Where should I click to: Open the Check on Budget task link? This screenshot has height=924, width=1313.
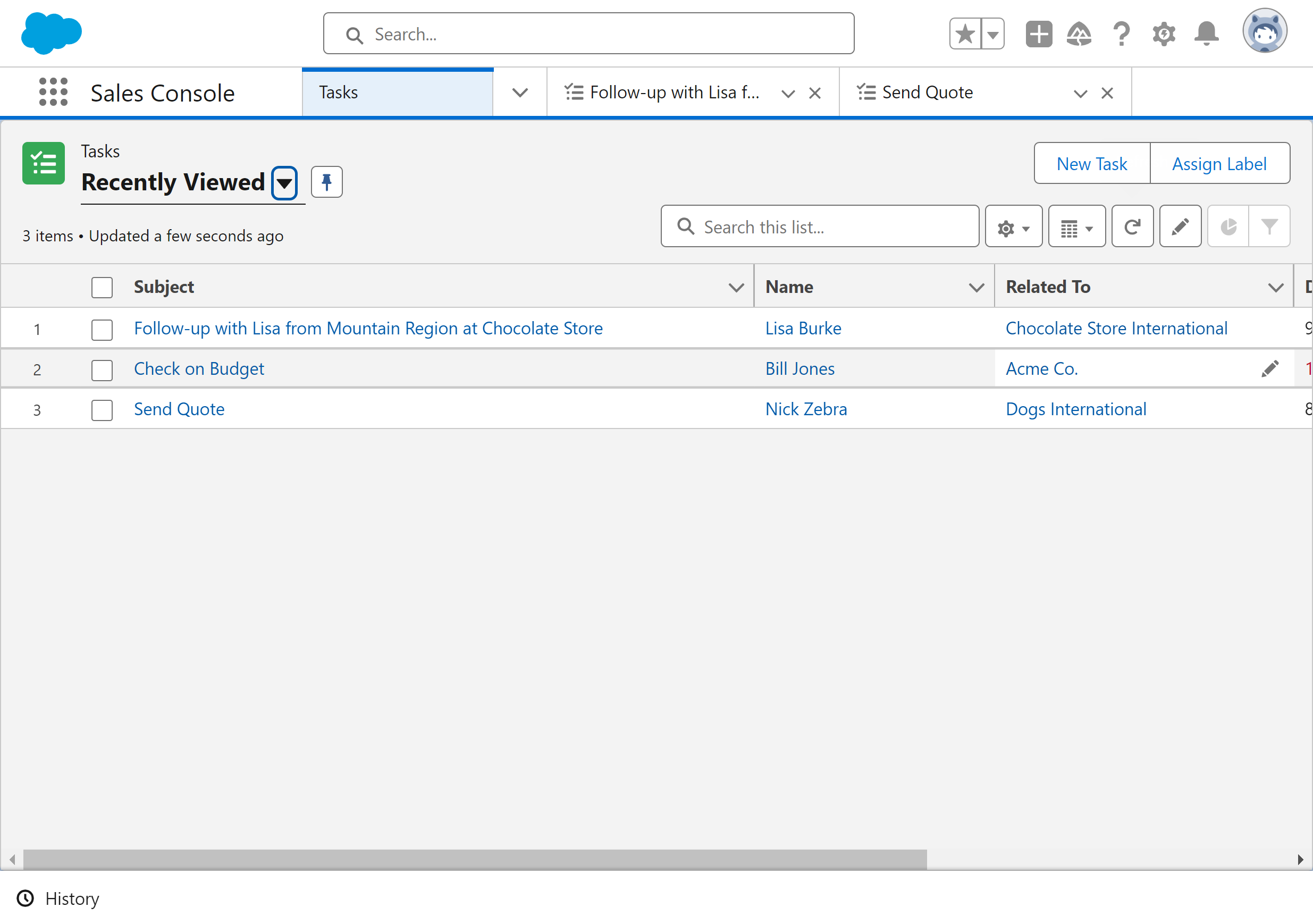198,369
